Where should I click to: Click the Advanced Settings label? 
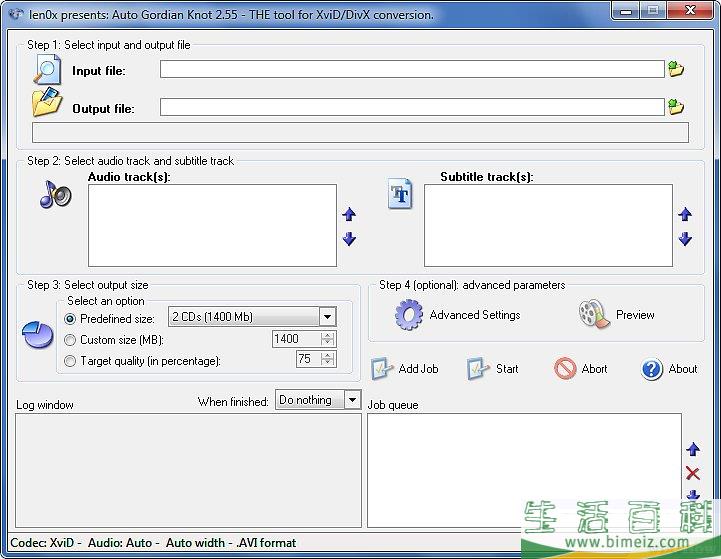point(475,315)
